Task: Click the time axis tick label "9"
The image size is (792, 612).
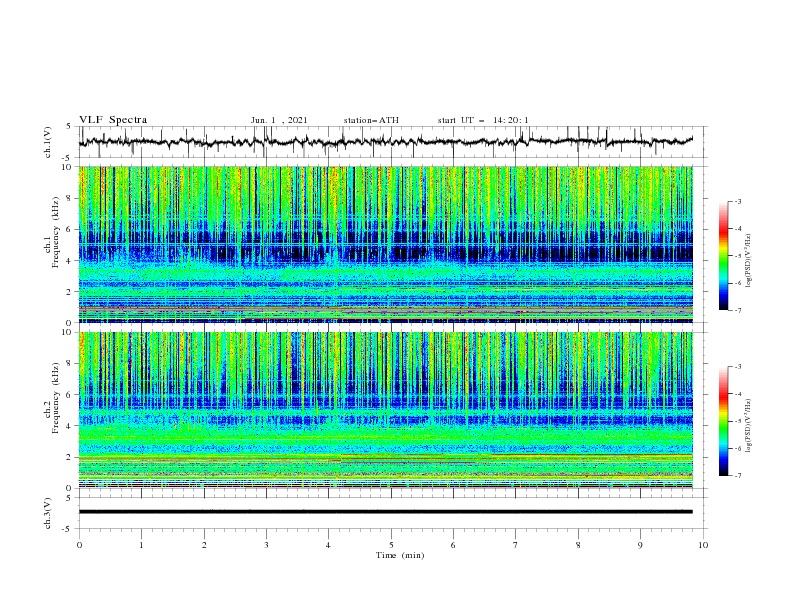Action: pos(640,545)
